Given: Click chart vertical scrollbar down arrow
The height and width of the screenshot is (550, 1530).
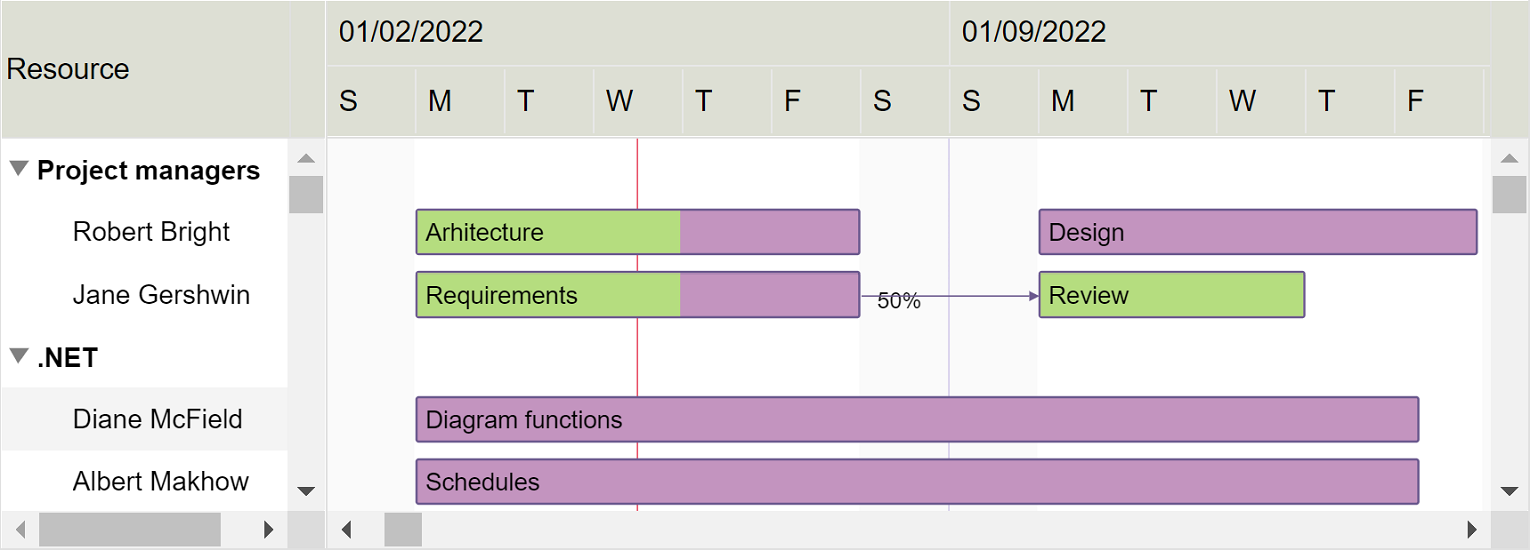Looking at the screenshot, I should [x=1509, y=491].
